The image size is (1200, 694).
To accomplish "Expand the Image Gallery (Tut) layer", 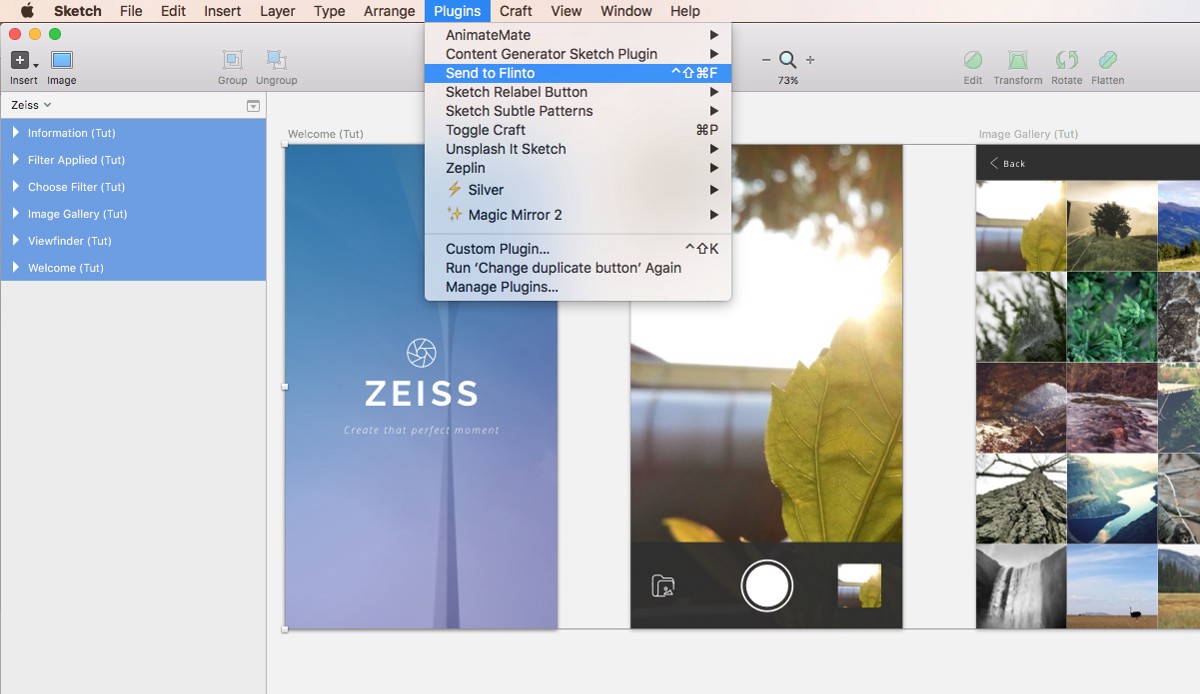I will point(16,214).
